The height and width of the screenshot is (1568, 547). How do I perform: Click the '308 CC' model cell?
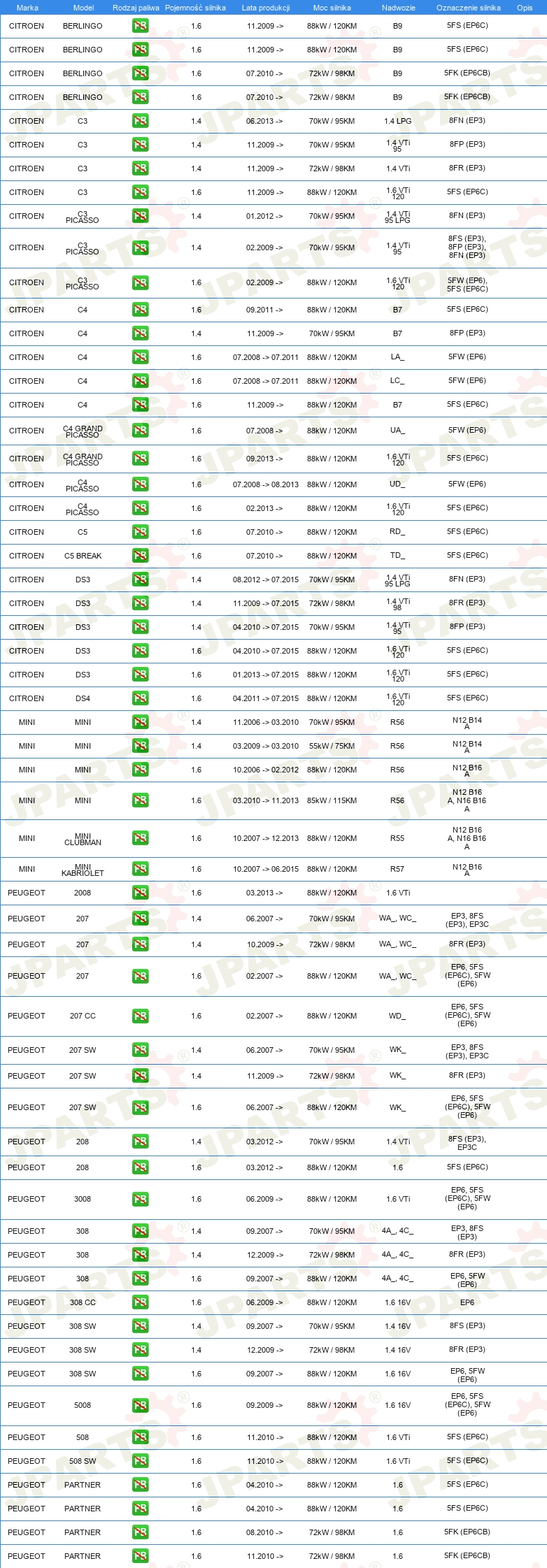pyautogui.click(x=83, y=1302)
